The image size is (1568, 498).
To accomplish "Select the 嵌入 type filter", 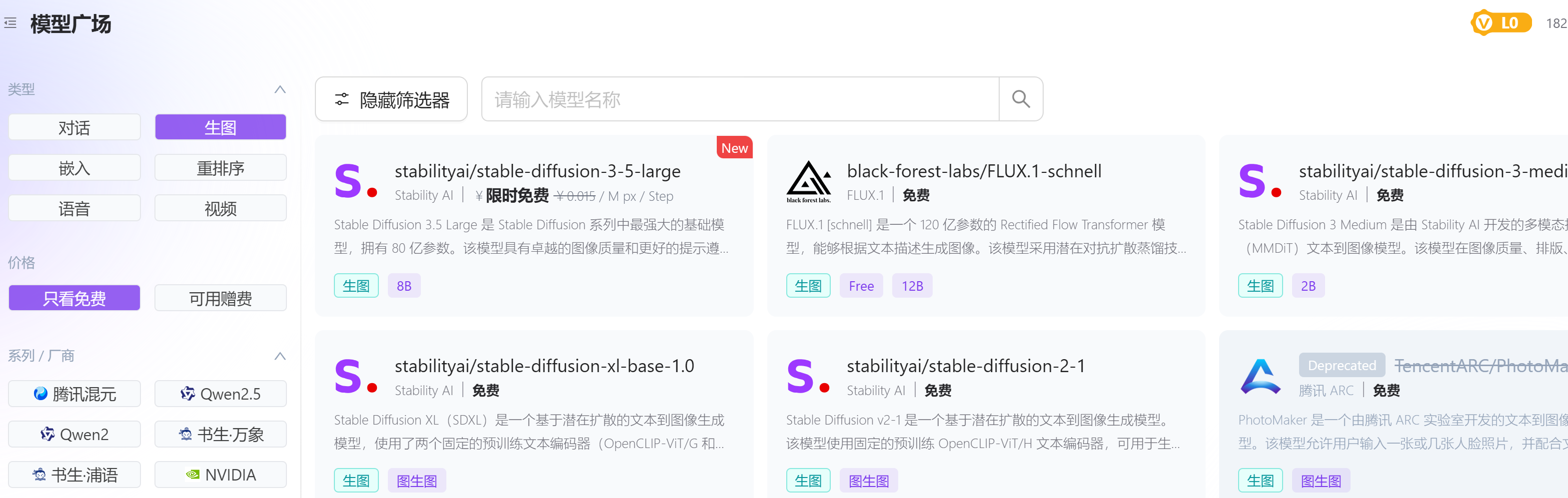I will (74, 168).
